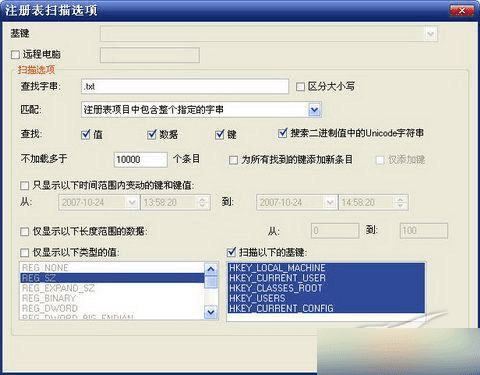
Task: Click the 13:58:20 time spinner
Action: coord(202,202)
